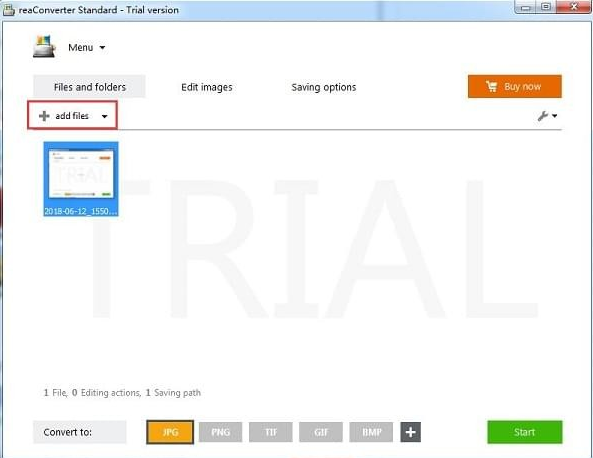Click the title bar application icon
593x458 pixels.
8,10
